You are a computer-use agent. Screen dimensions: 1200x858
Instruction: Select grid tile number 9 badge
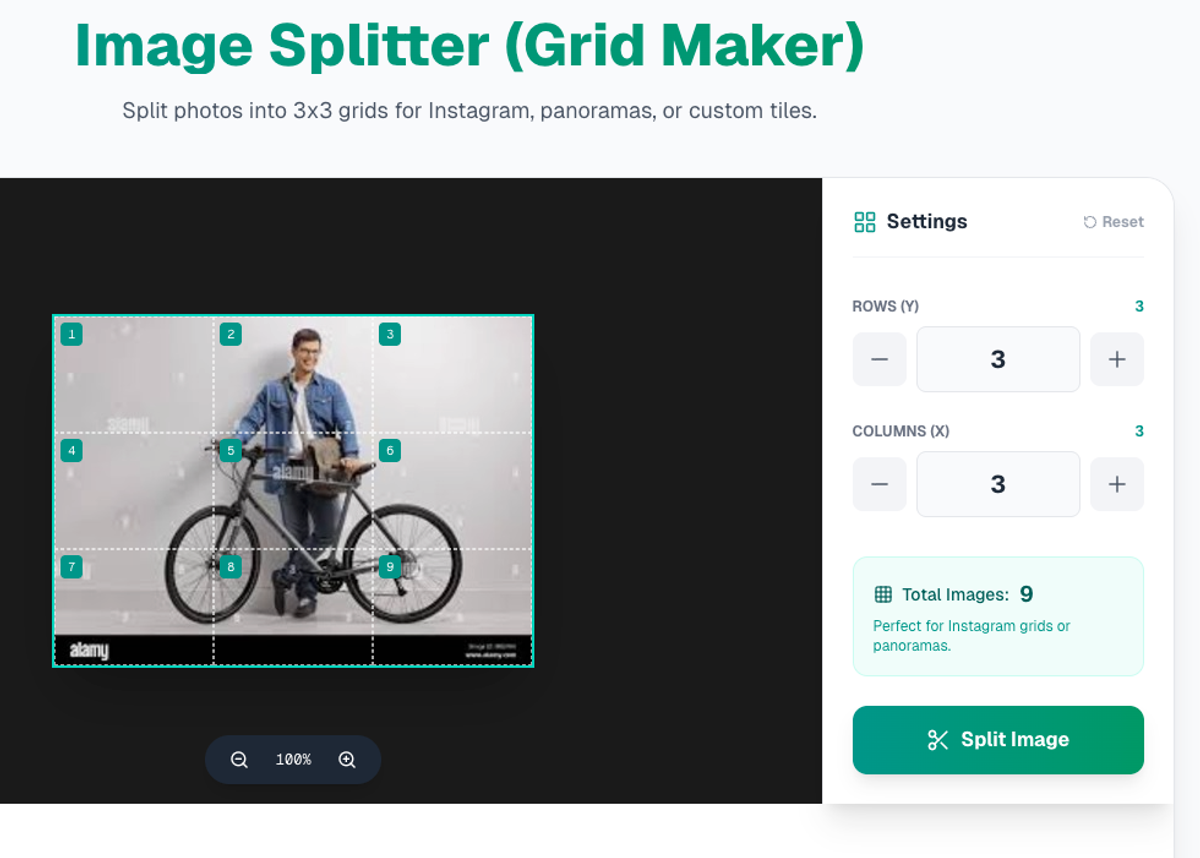coord(390,567)
